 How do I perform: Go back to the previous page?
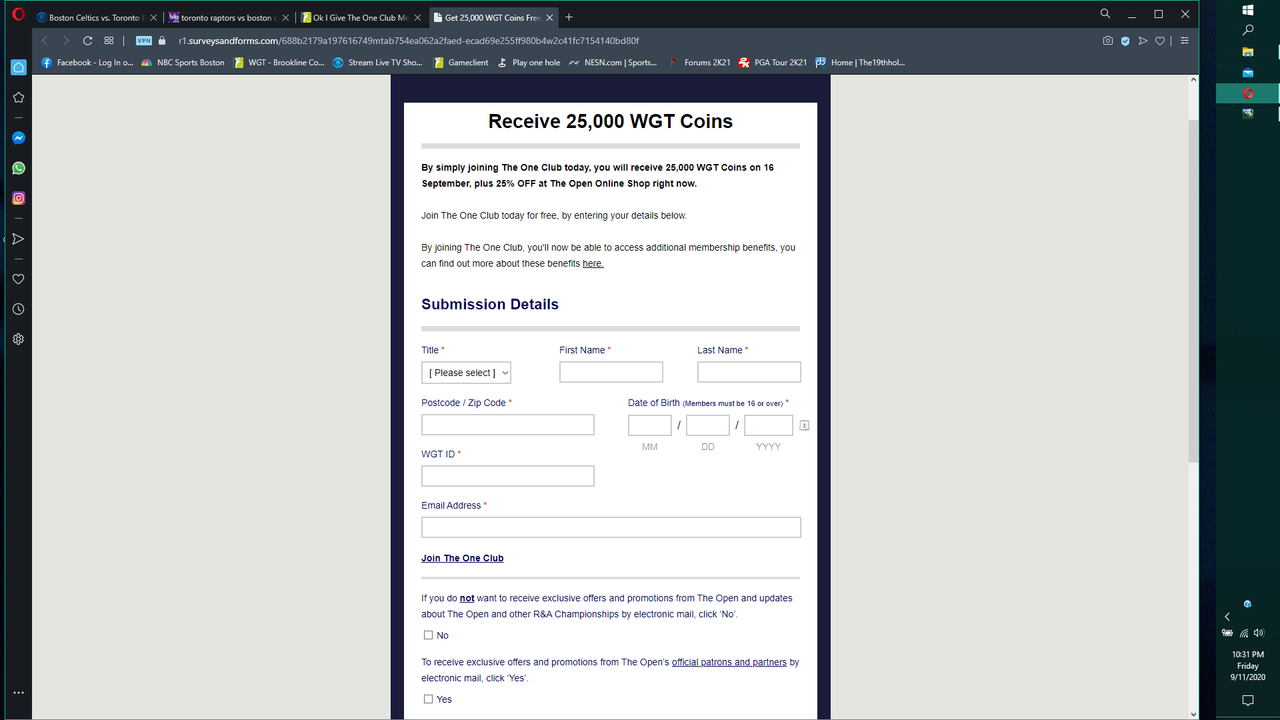(x=45, y=40)
